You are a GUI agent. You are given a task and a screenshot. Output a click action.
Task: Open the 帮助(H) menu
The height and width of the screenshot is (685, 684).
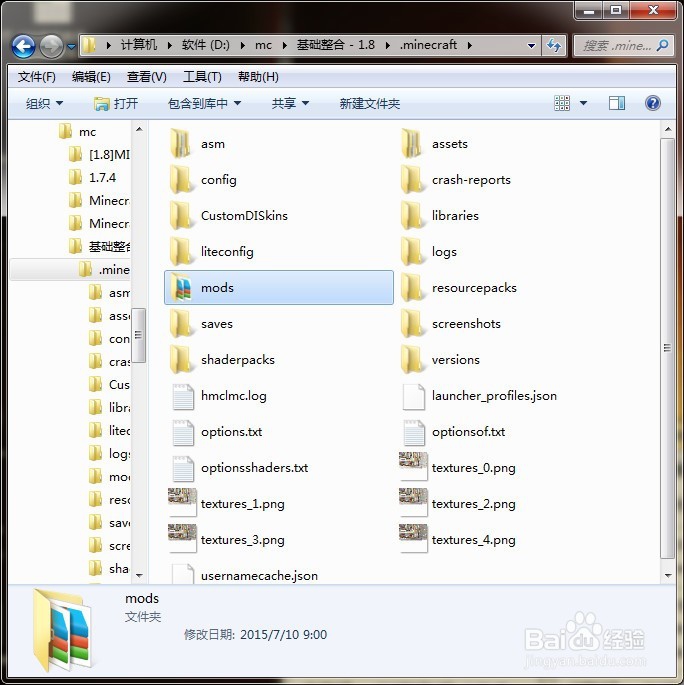pyautogui.click(x=258, y=77)
